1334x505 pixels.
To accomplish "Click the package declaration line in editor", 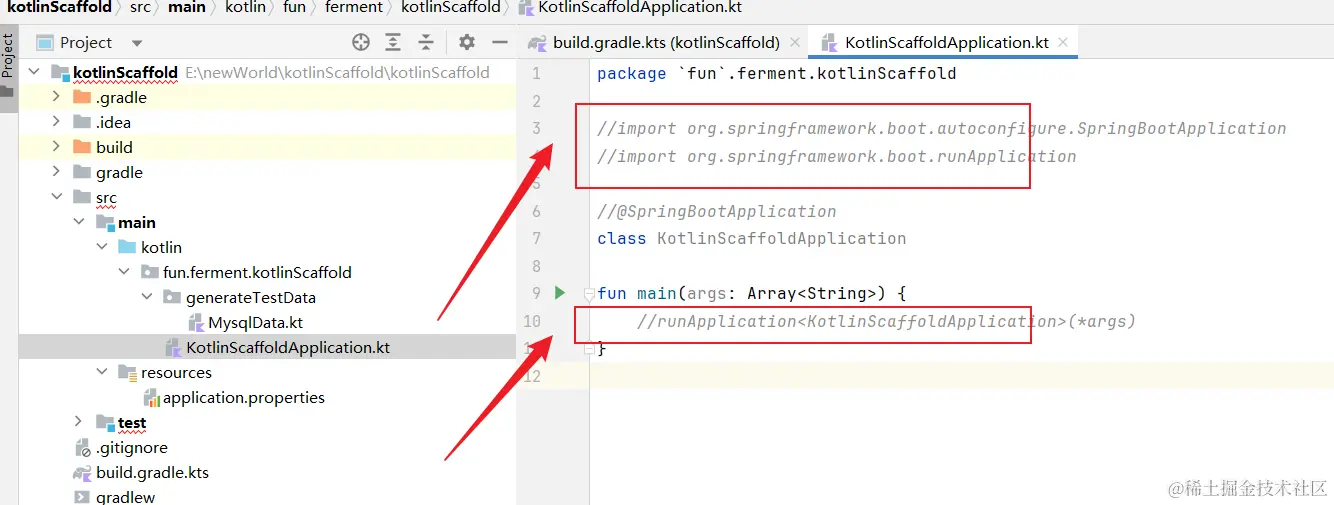I will coord(777,73).
